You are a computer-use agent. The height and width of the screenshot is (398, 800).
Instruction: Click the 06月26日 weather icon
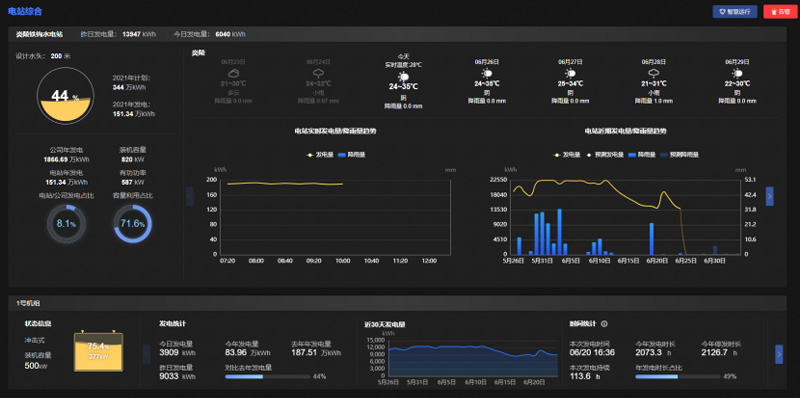click(x=487, y=73)
